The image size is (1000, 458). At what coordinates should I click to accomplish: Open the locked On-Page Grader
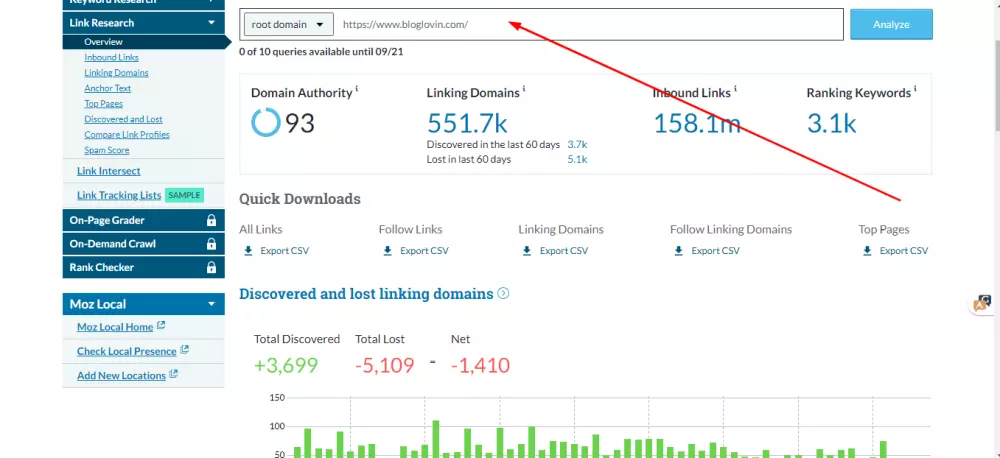143,220
